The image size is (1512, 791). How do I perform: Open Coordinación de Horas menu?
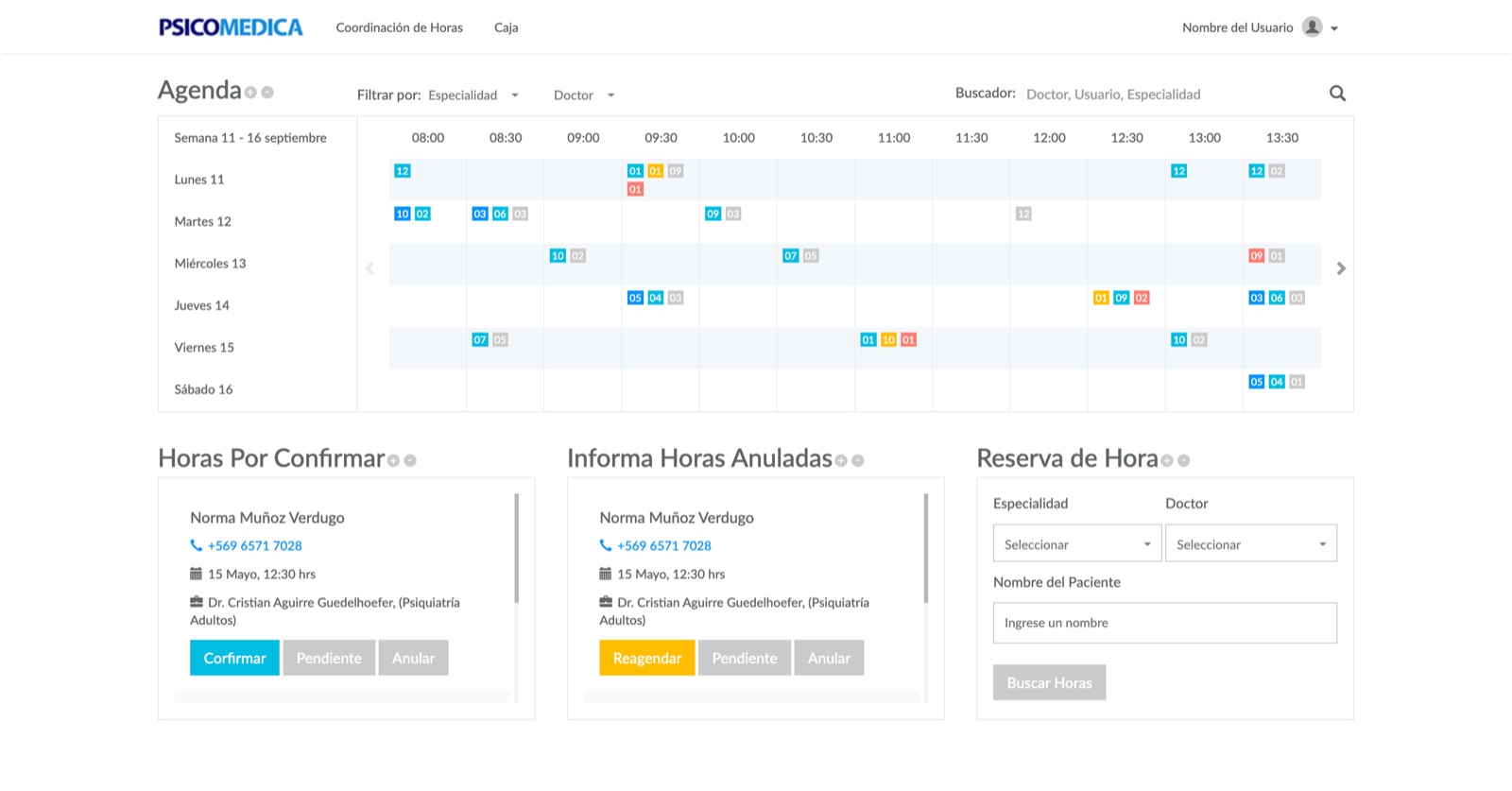pyautogui.click(x=400, y=27)
